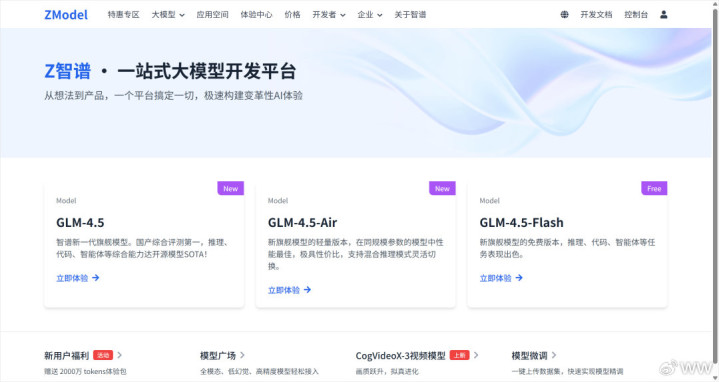
Task: Open 应用空间 nav item
Action: (212, 15)
